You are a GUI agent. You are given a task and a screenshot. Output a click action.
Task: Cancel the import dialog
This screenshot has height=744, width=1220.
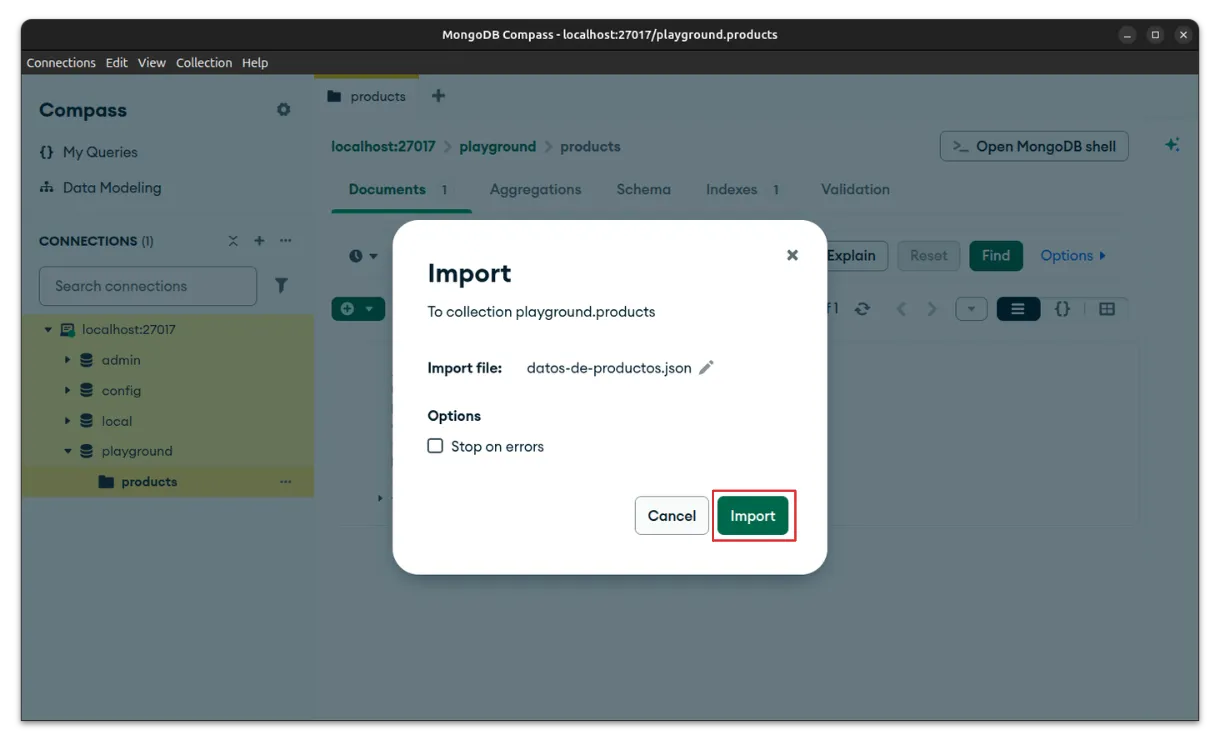[x=671, y=516]
